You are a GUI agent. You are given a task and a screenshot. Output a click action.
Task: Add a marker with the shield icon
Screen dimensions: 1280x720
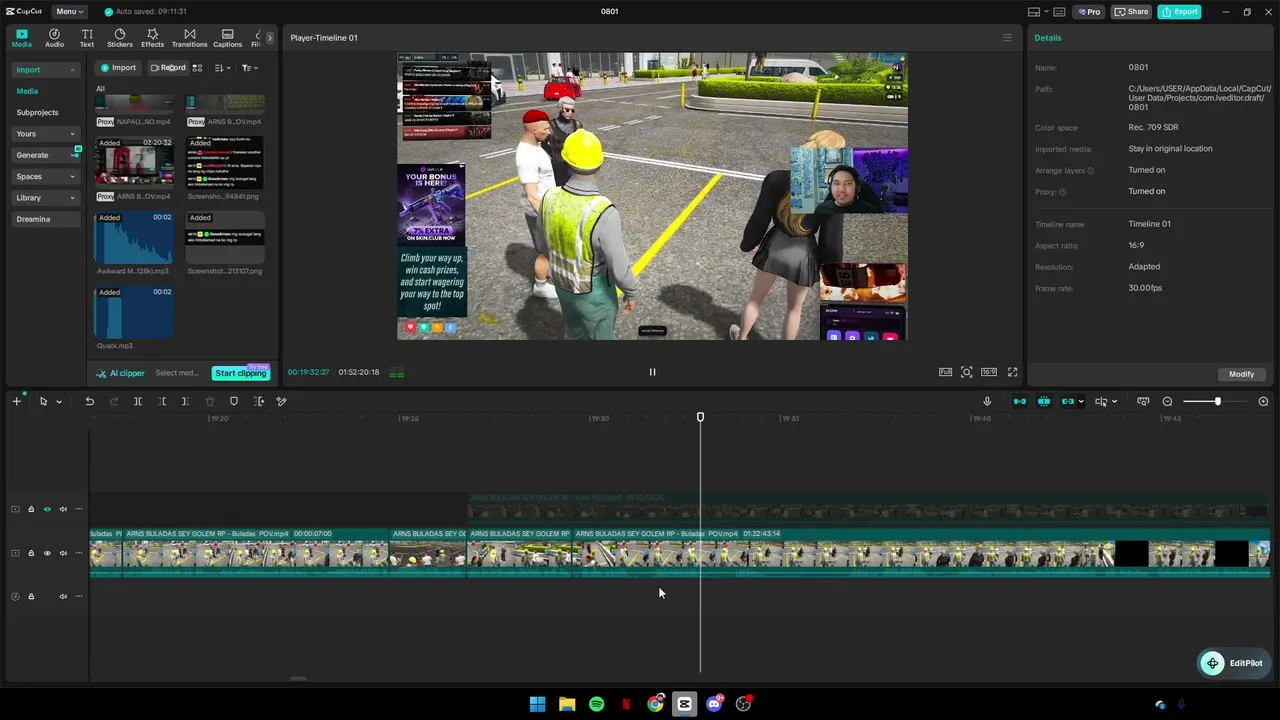click(x=234, y=401)
